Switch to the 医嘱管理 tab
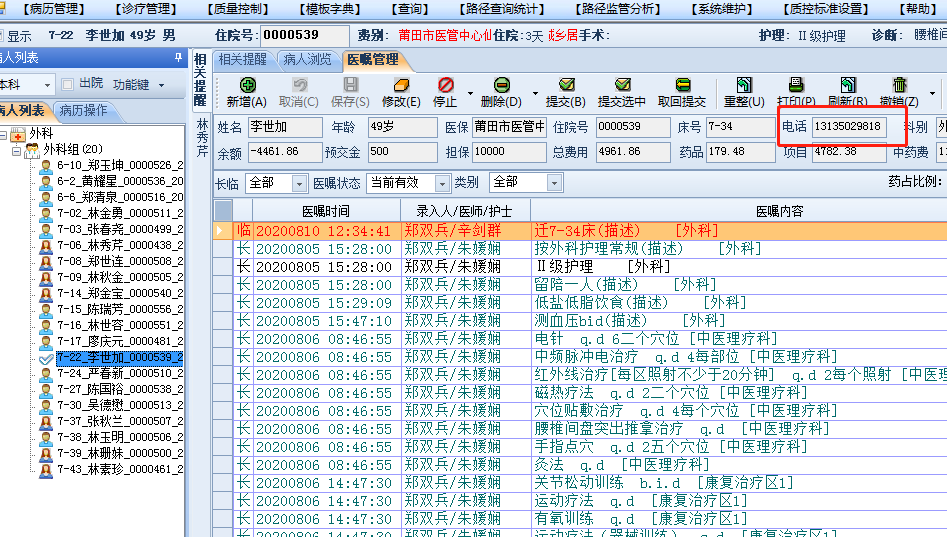This screenshot has height=537, width=947. click(x=373, y=59)
